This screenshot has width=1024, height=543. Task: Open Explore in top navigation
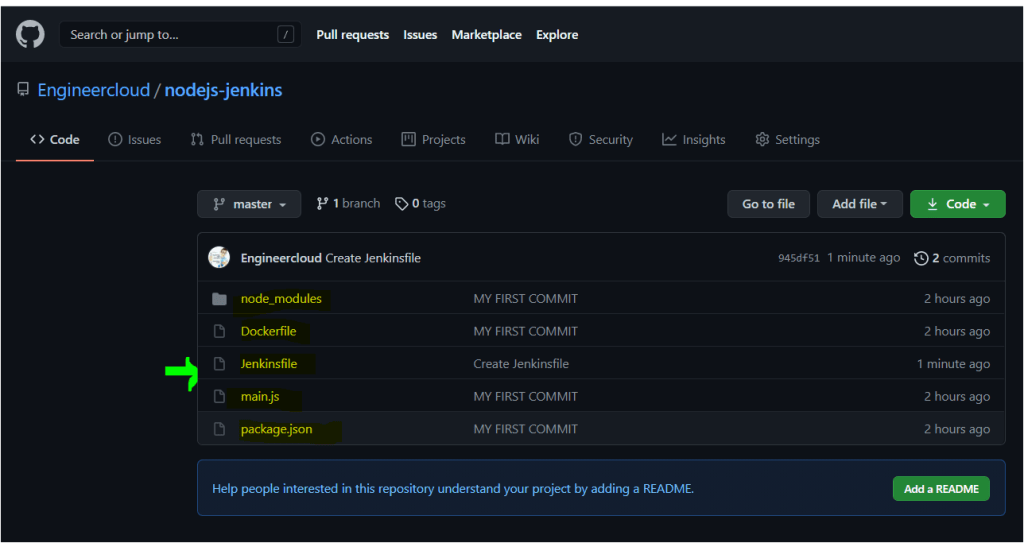(557, 35)
